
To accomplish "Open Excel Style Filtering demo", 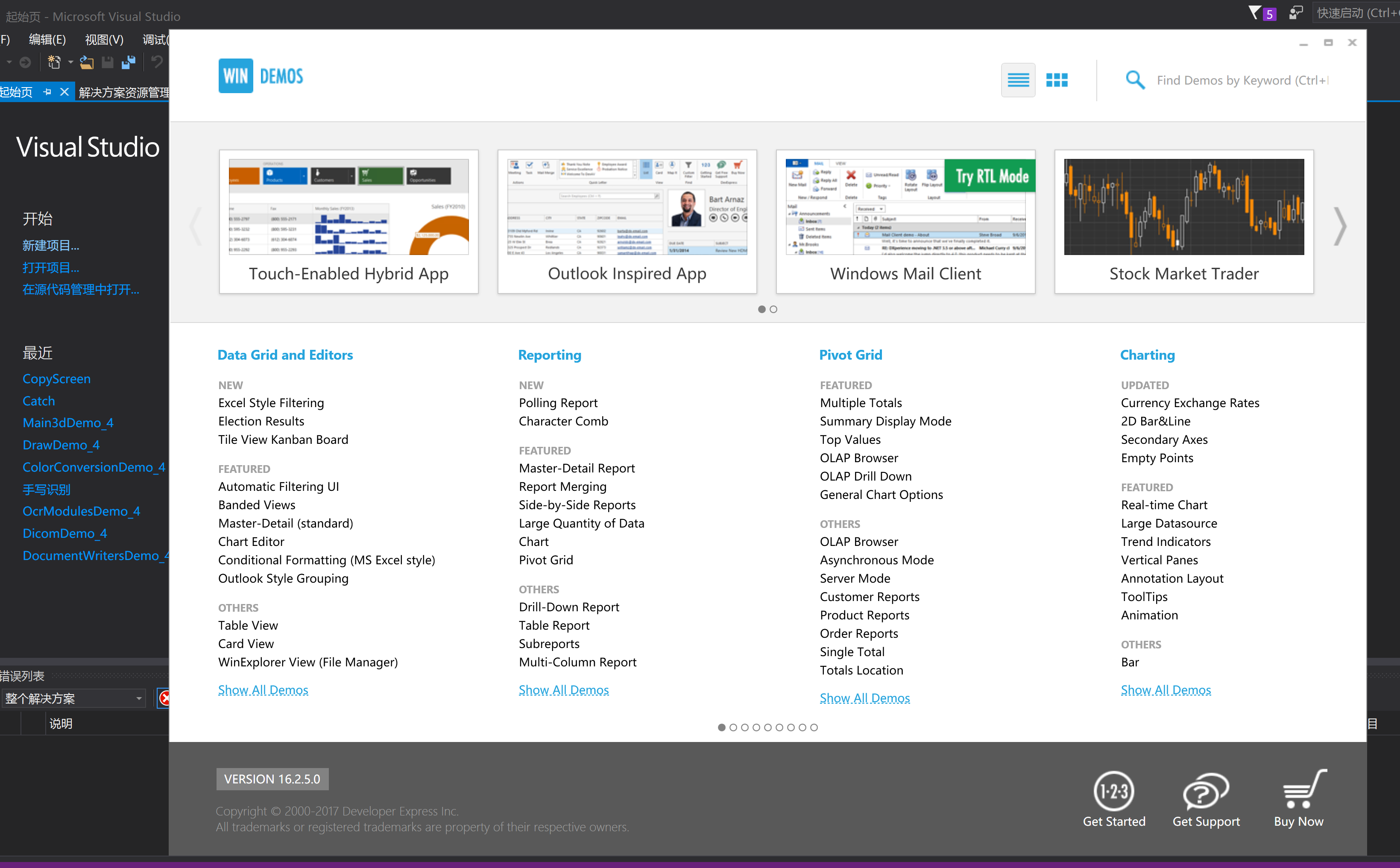I will click(271, 402).
